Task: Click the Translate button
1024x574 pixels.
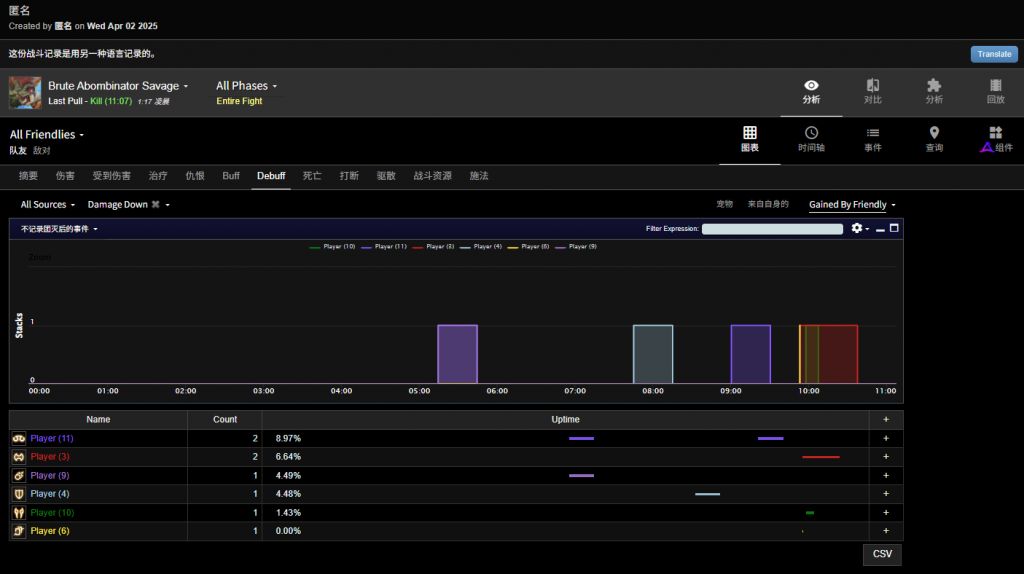Action: tap(993, 55)
